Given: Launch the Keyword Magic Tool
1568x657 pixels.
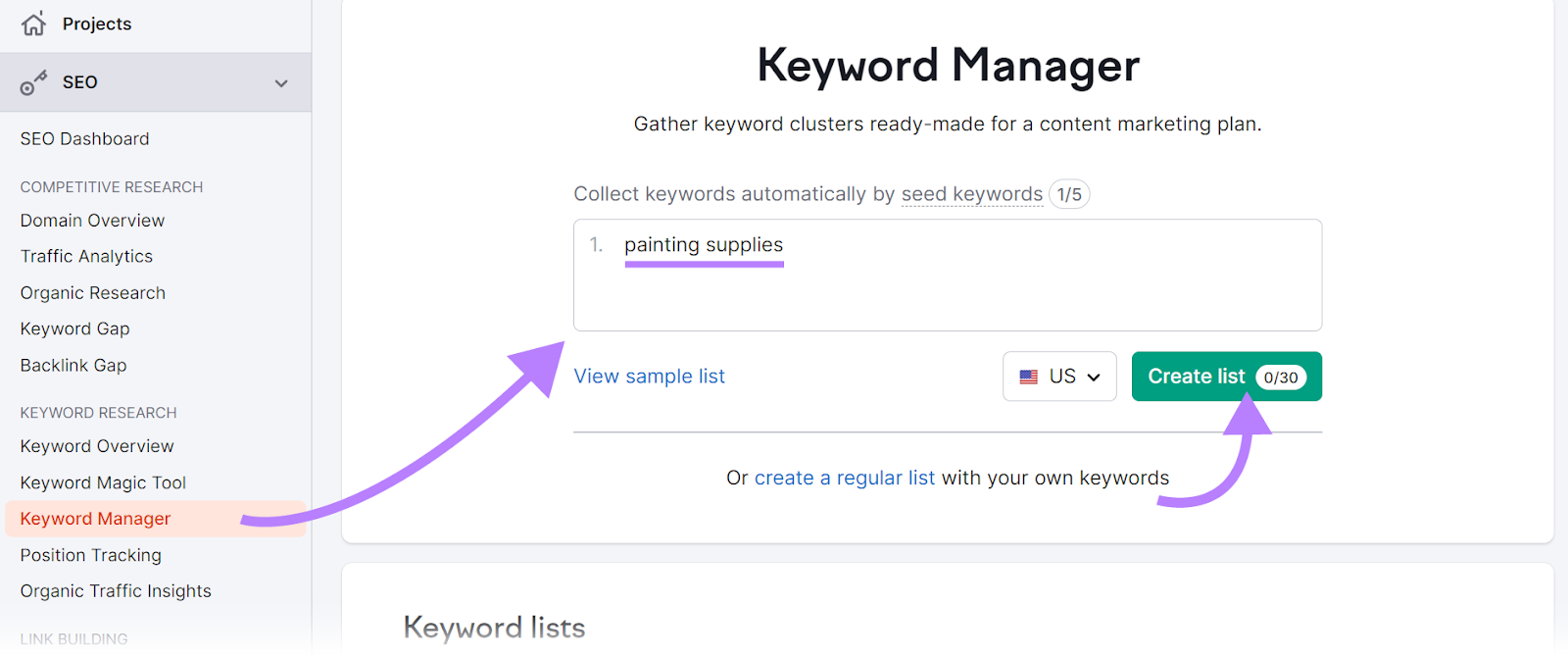Looking at the screenshot, I should [x=102, y=481].
